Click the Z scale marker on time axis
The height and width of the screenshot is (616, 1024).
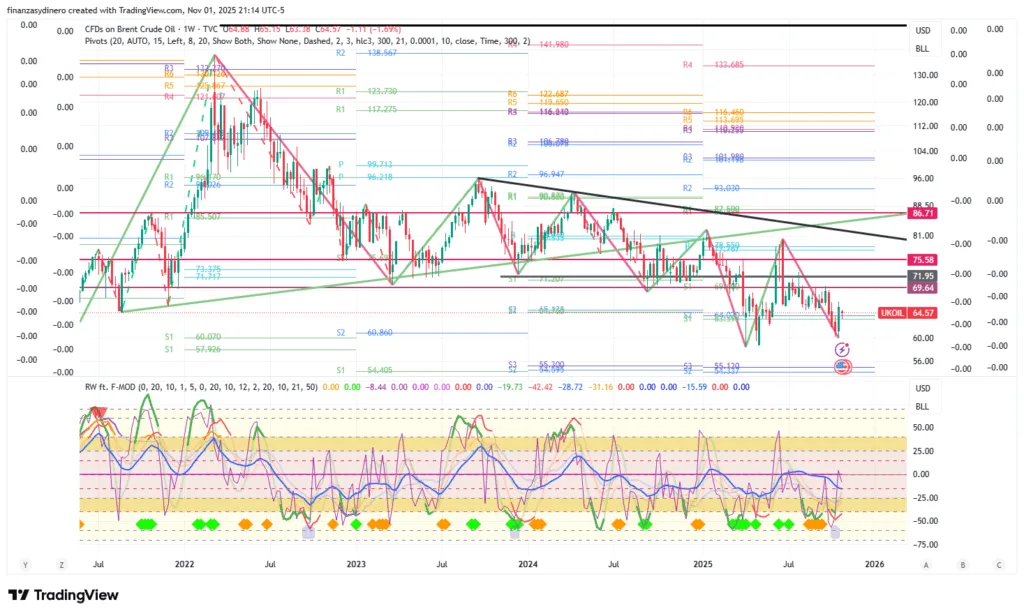click(x=61, y=564)
